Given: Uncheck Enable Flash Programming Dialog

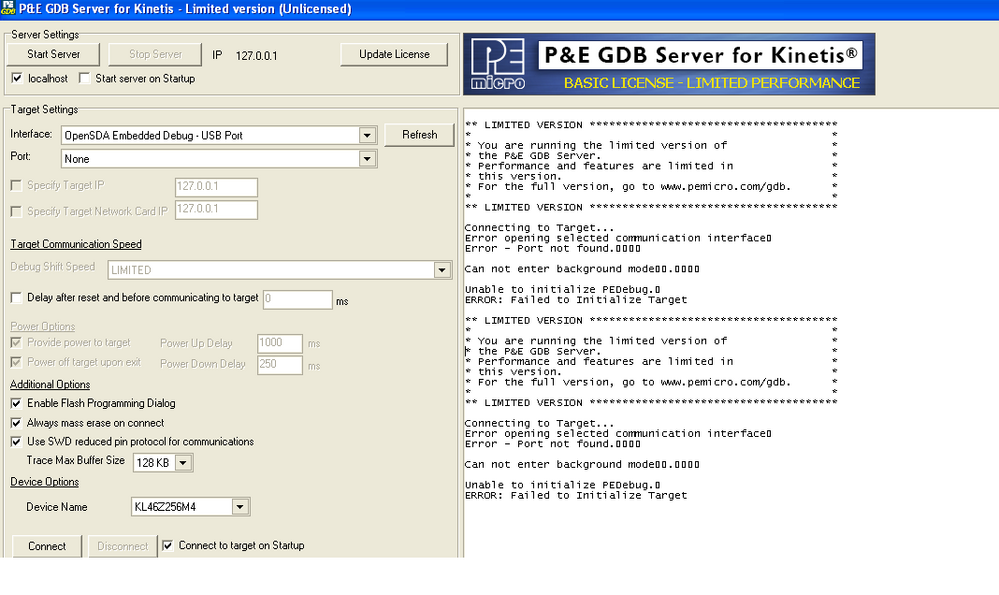Looking at the screenshot, I should click(x=17, y=403).
